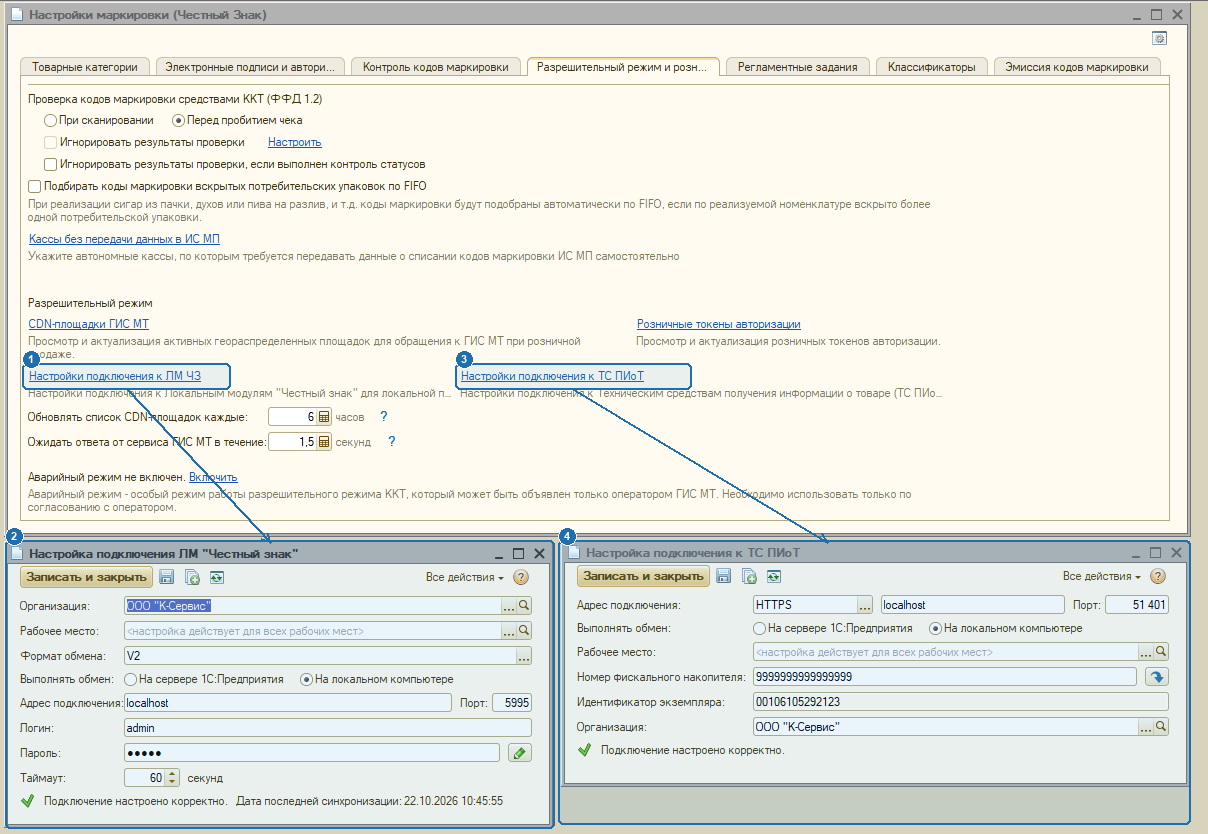Increase the Таймаут value with the spinner

coord(172,773)
